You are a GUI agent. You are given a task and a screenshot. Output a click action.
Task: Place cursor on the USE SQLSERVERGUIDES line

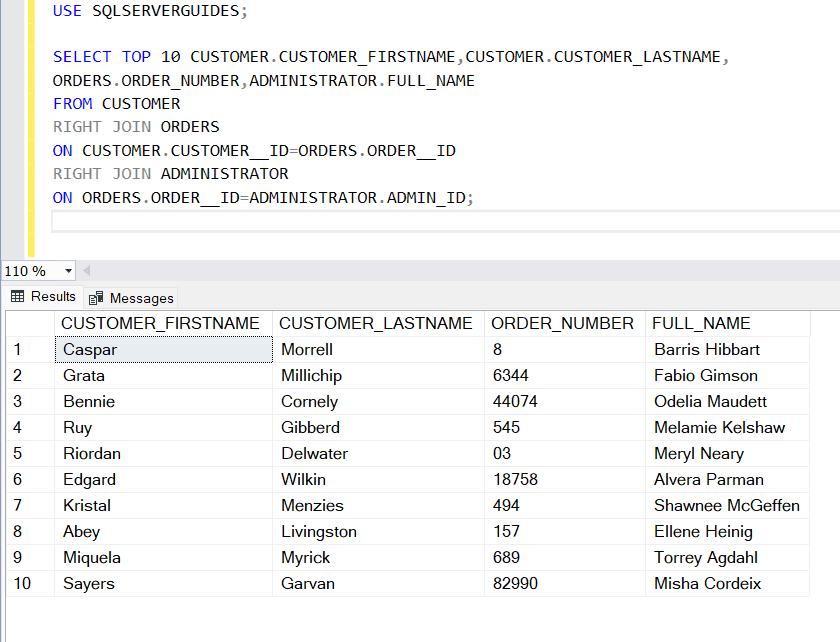(x=150, y=10)
